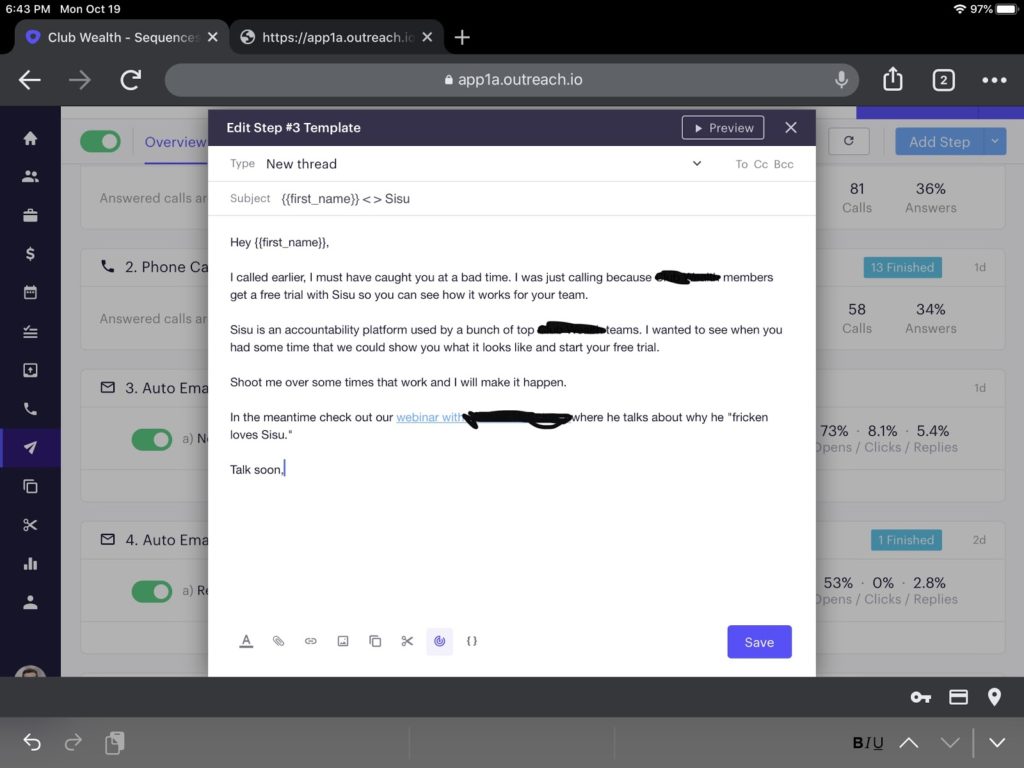Click the paste clipboard icon in keyboard bar
This screenshot has height=768, width=1024.
(114, 743)
